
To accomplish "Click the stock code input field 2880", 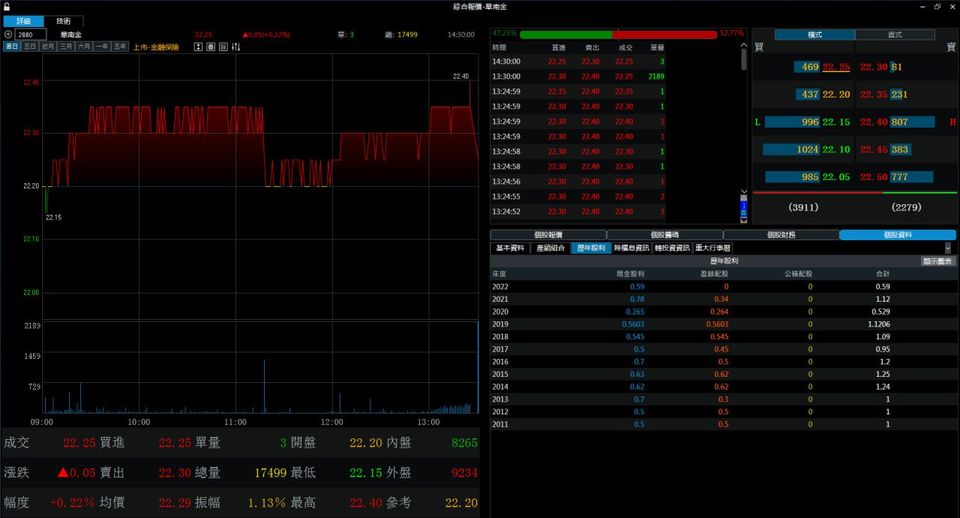I will tap(36, 34).
